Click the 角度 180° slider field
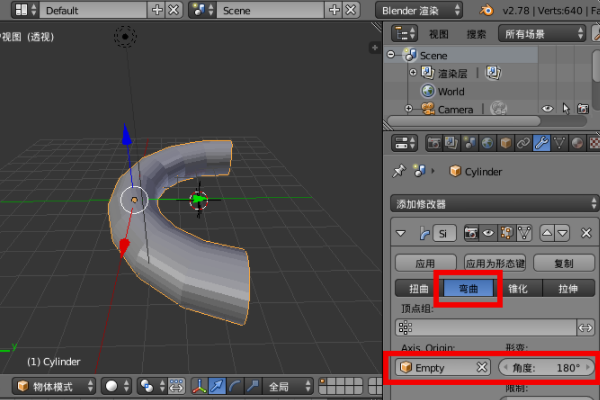 click(x=546, y=368)
